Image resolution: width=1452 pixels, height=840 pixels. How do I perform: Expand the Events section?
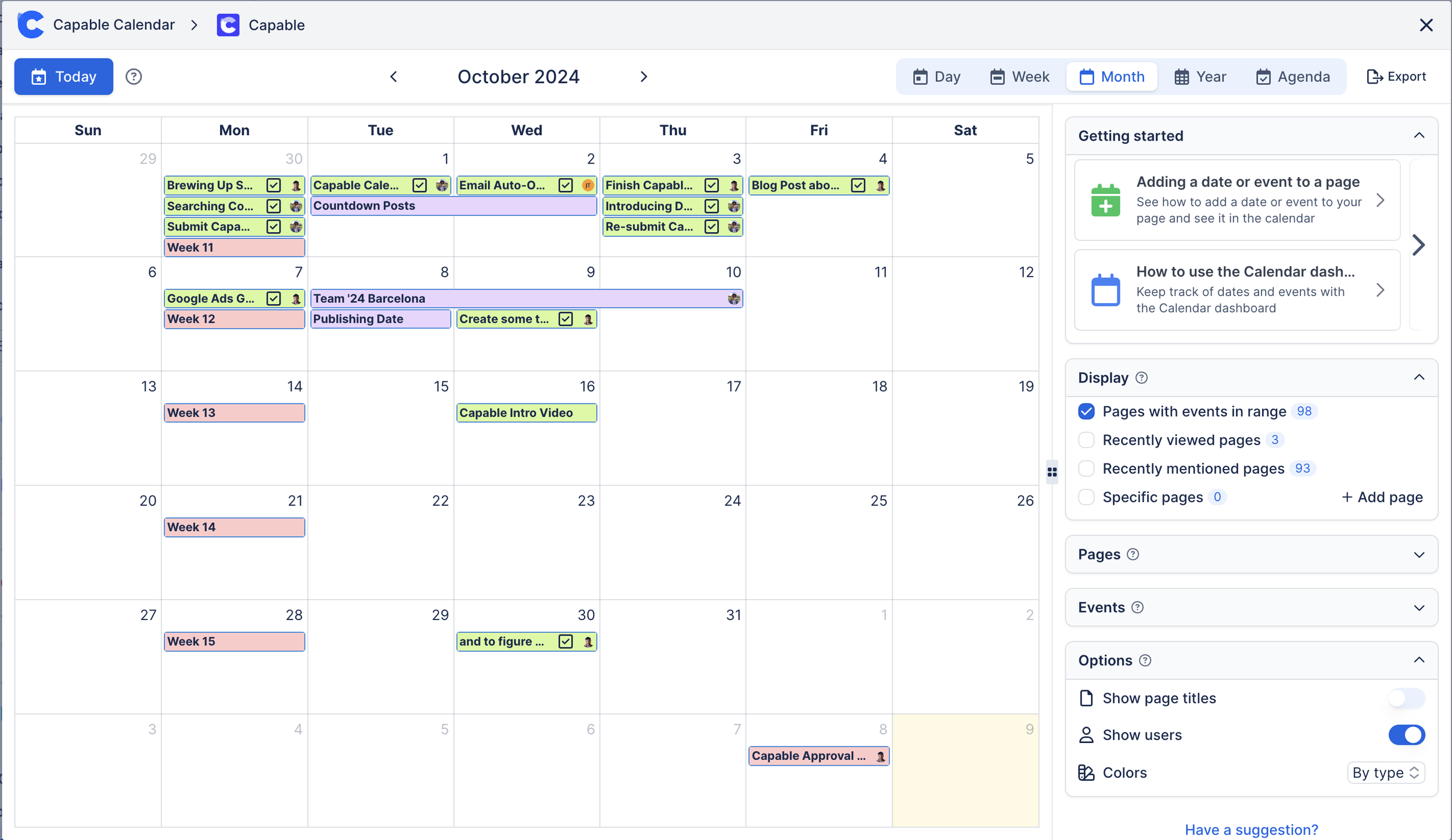tap(1419, 608)
